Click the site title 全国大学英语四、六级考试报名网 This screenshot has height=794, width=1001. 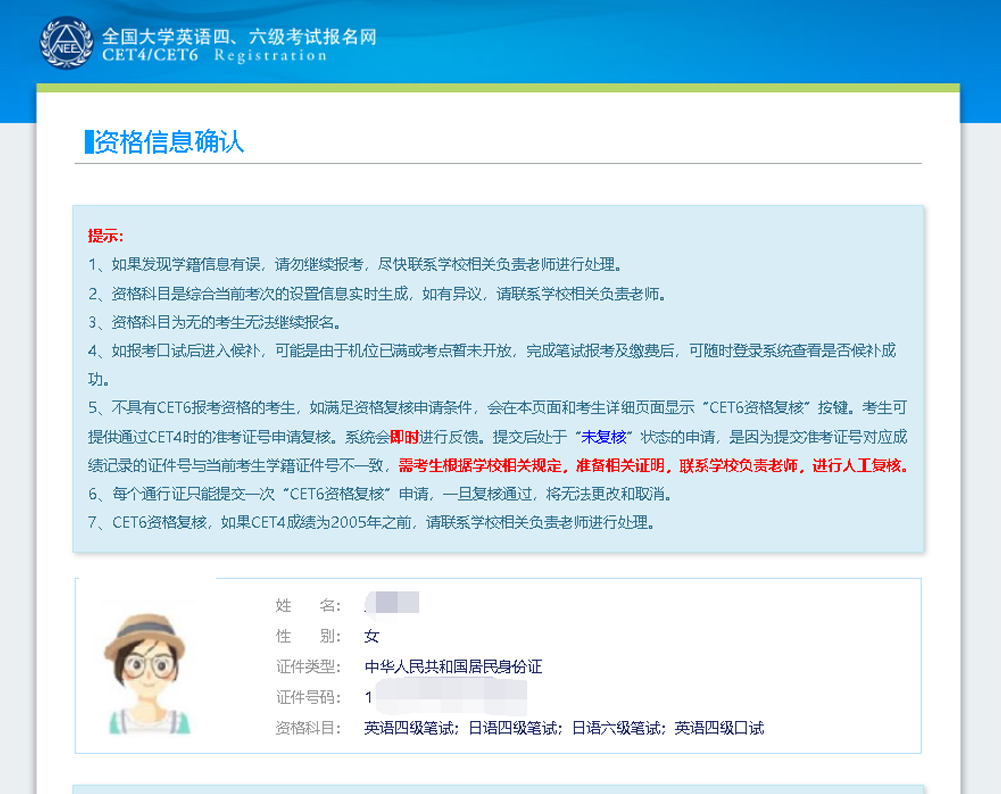coord(239,35)
